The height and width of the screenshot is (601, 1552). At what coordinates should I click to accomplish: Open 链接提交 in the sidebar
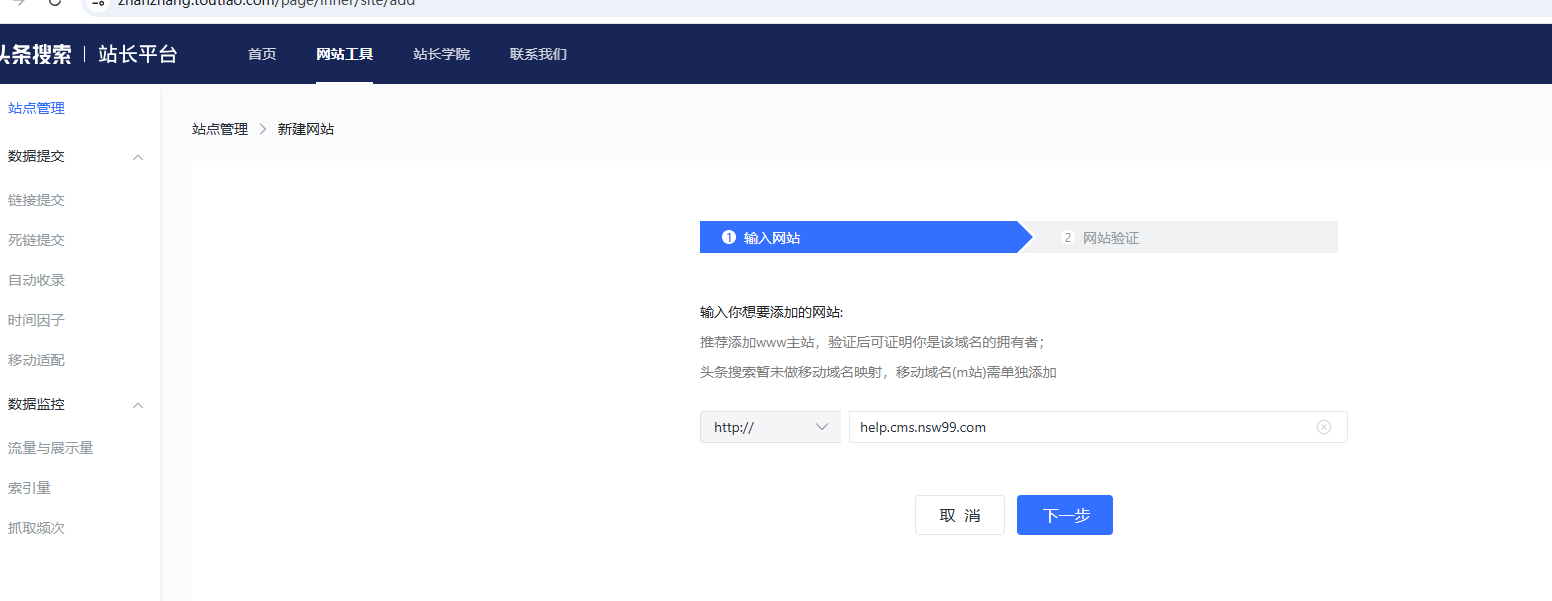click(36, 200)
